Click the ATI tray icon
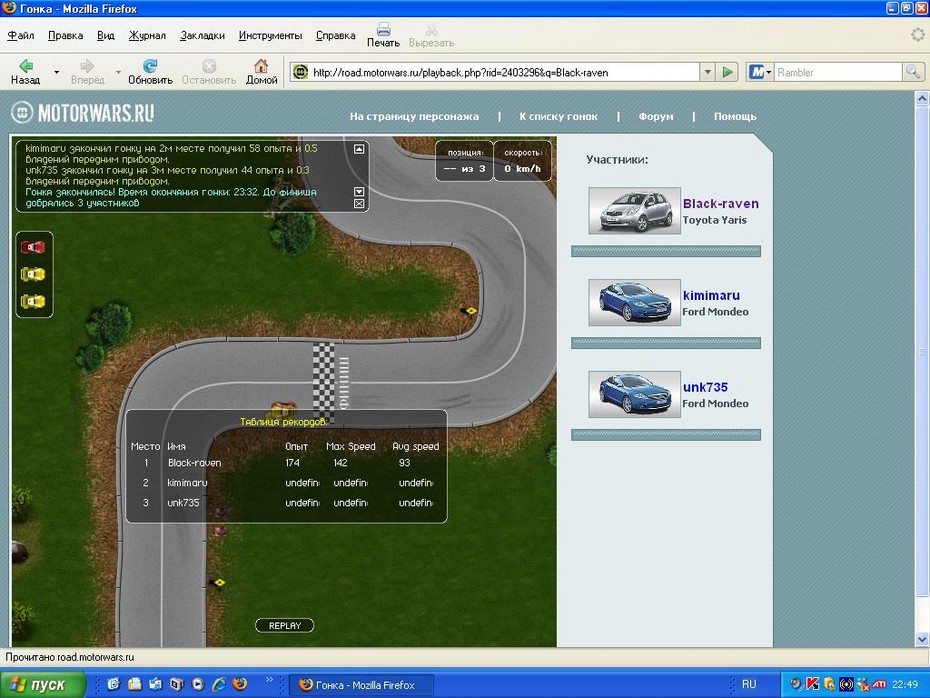 coord(879,684)
